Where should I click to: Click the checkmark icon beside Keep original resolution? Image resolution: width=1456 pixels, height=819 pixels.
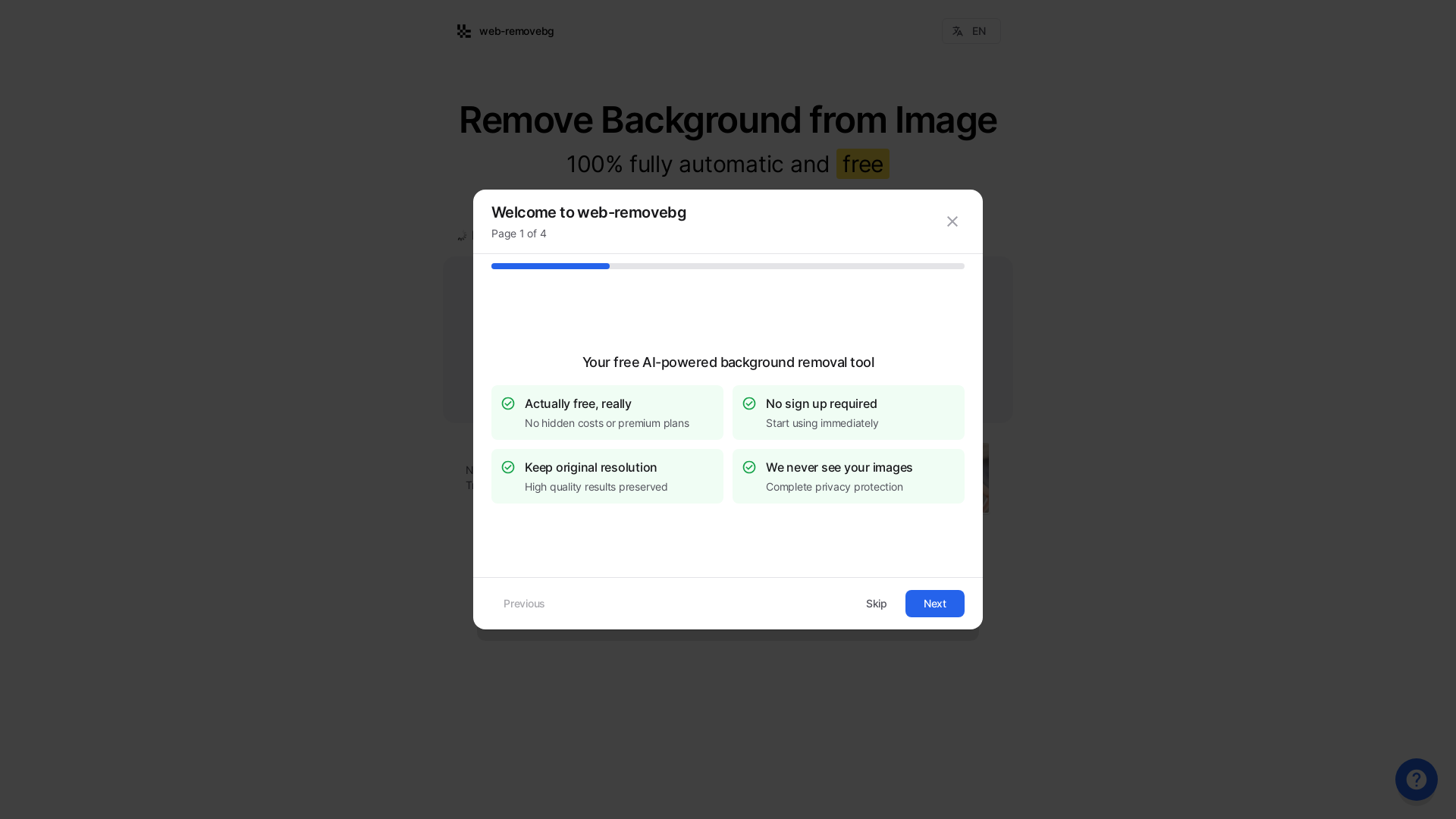(x=508, y=467)
